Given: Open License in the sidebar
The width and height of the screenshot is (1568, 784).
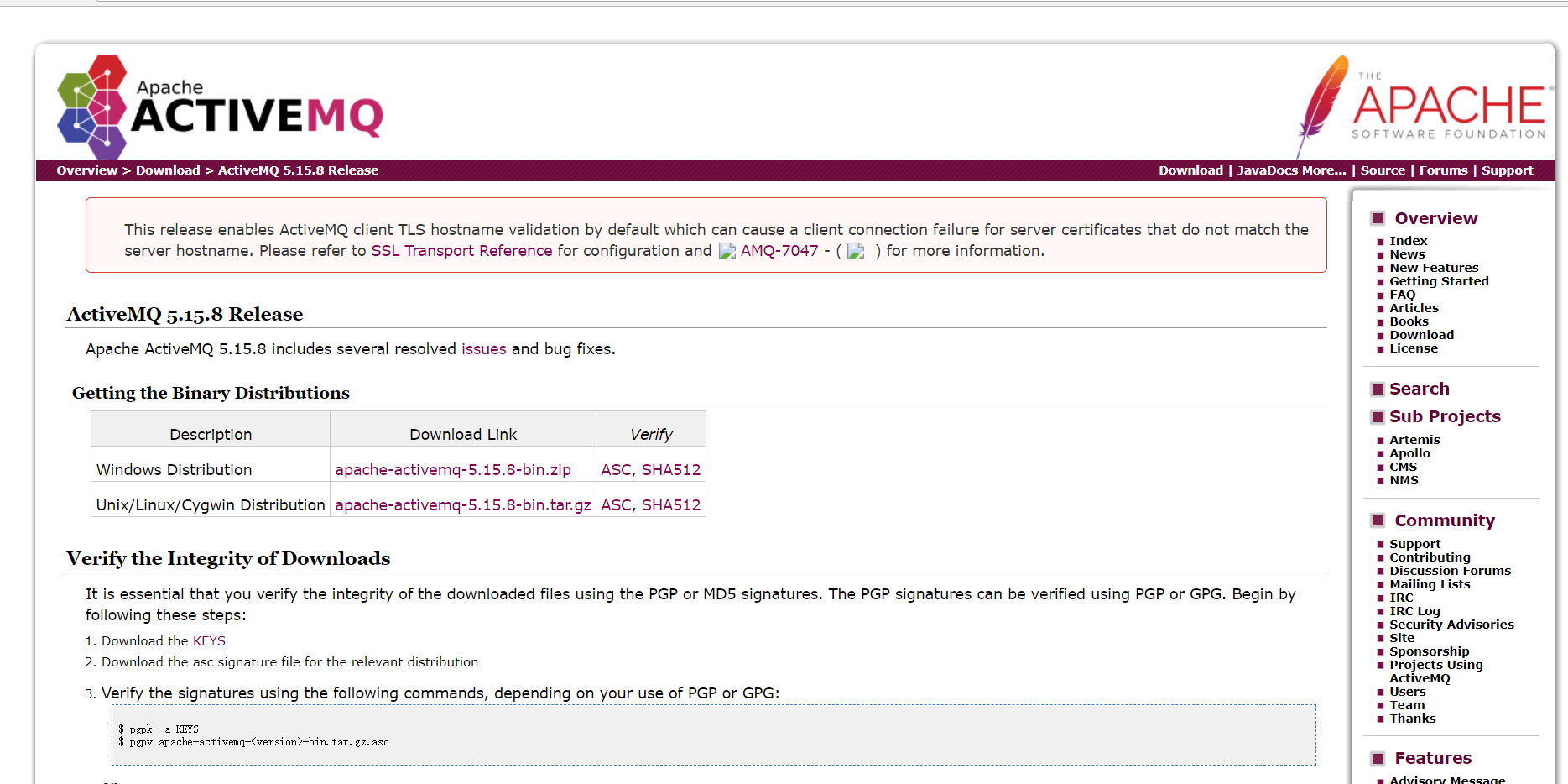Looking at the screenshot, I should pos(1413,348).
